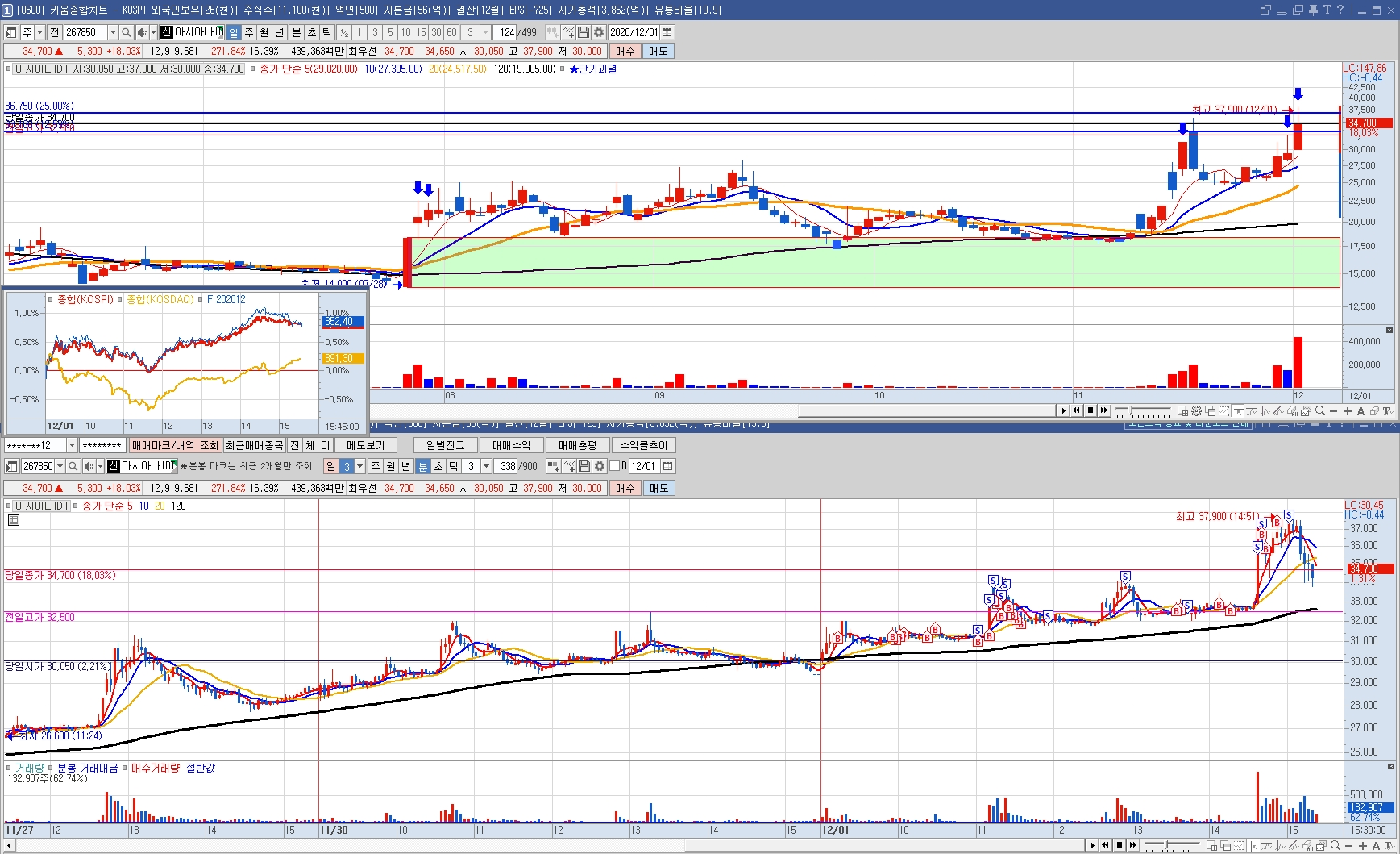
Task: Select minute '분' period in upper toolbar
Action: [296, 32]
